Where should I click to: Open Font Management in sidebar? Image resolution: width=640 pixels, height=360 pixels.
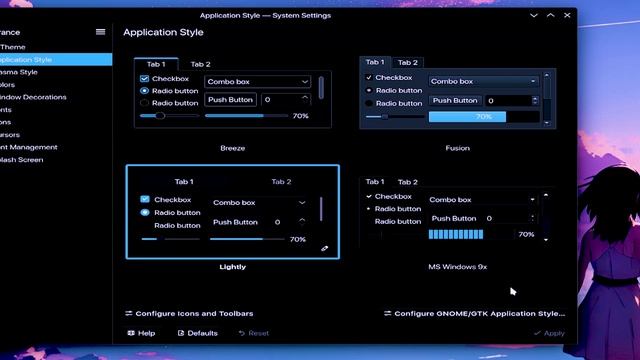pos(56,147)
